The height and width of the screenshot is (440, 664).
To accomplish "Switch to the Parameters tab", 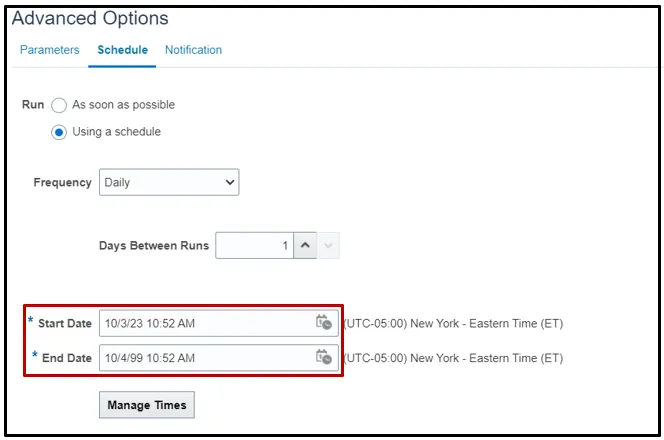I will click(50, 50).
